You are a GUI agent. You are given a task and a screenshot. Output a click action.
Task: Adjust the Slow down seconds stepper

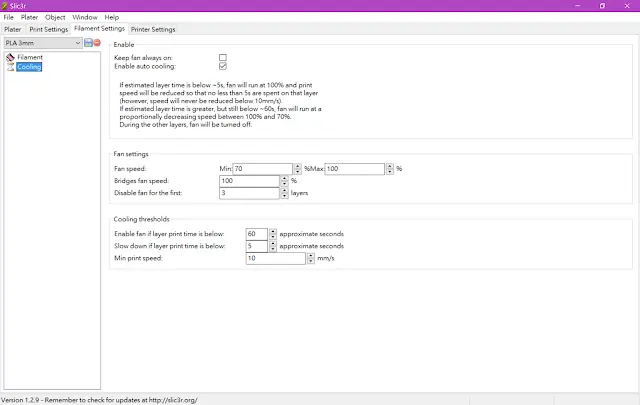273,246
